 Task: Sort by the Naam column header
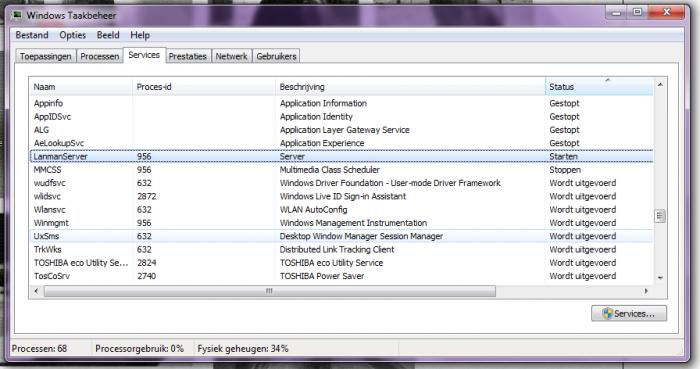[x=81, y=87]
